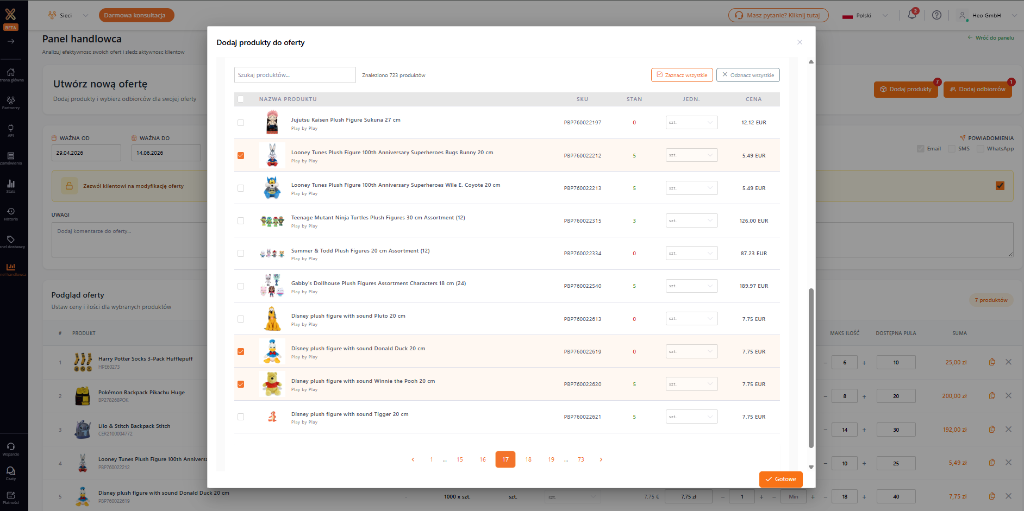
Task: Click scrollbar down arrow in dialog
Action: pyautogui.click(x=812, y=467)
